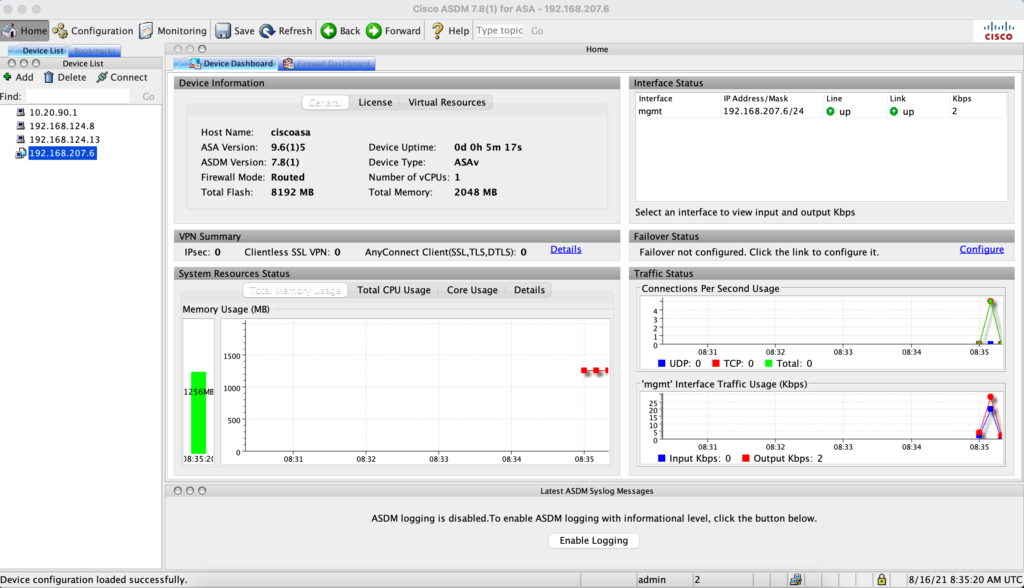Add a device to the list

tap(18, 77)
